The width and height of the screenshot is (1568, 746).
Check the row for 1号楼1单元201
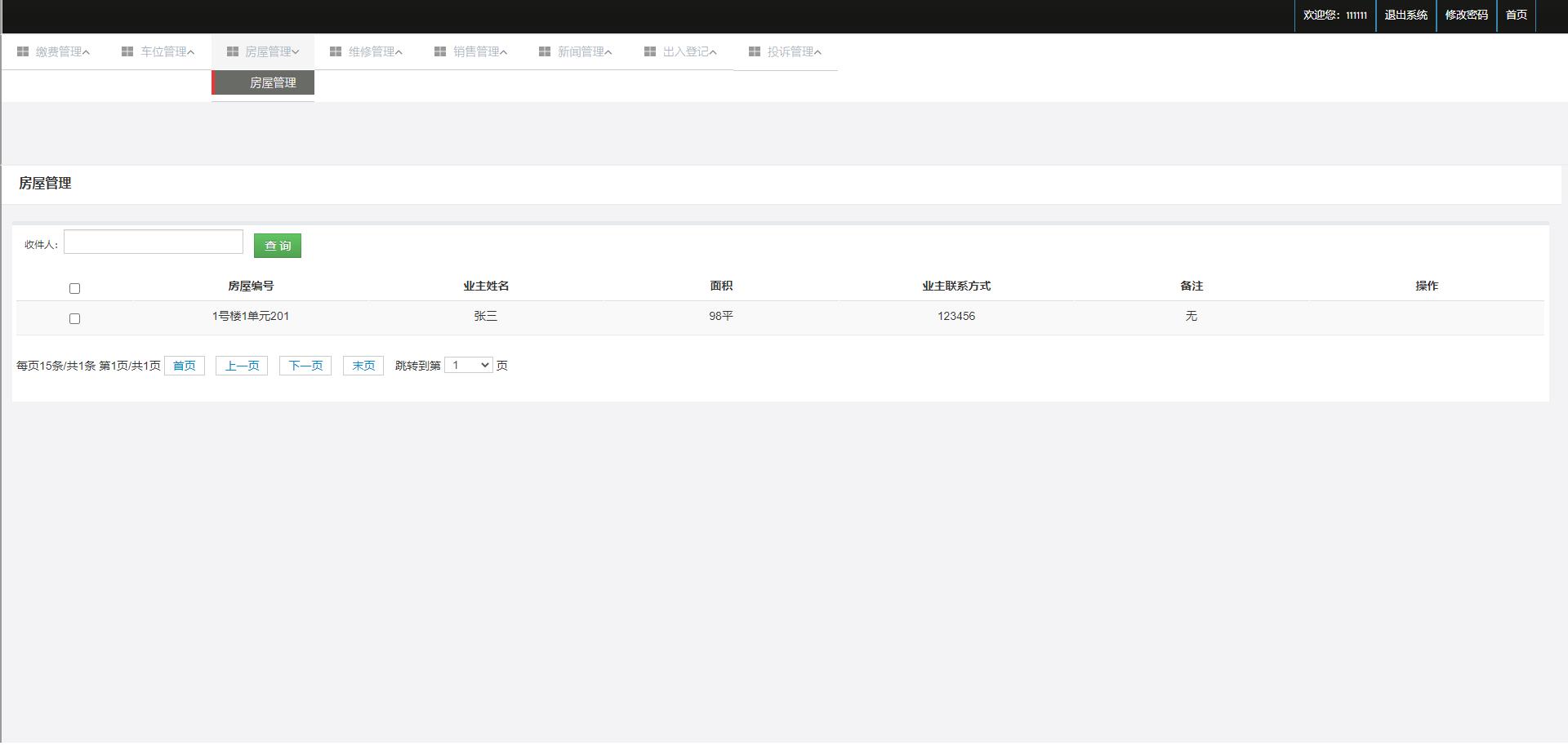click(x=74, y=318)
